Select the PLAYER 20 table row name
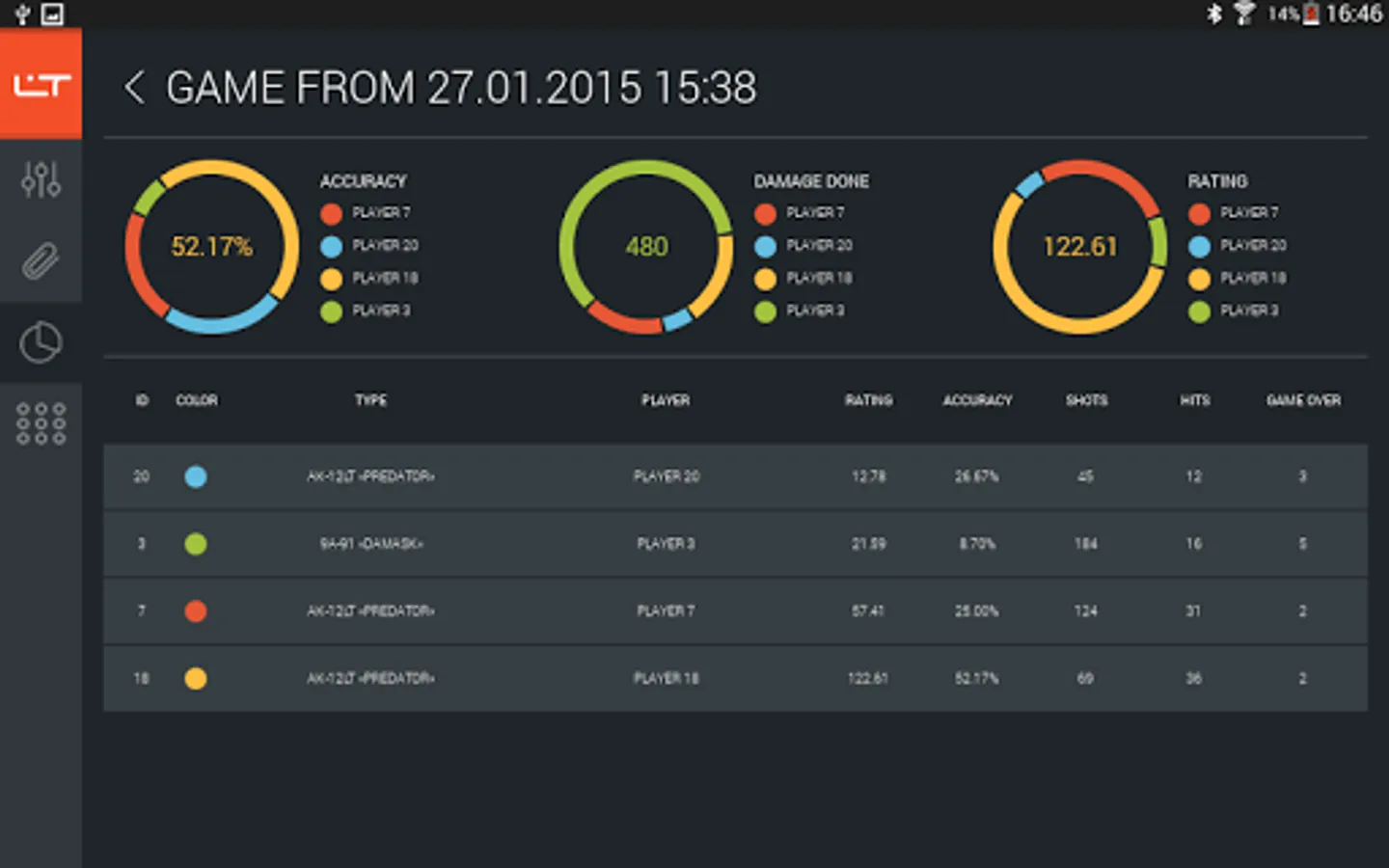This screenshot has width=1389, height=868. coord(666,476)
